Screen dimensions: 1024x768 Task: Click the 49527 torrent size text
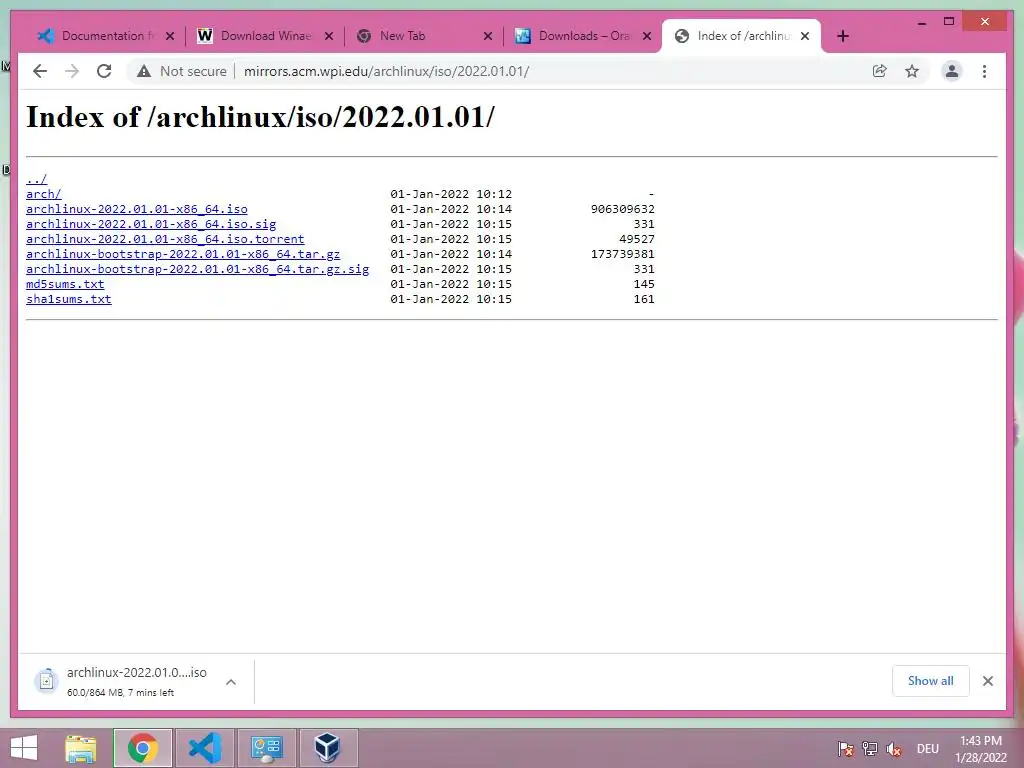(x=637, y=239)
